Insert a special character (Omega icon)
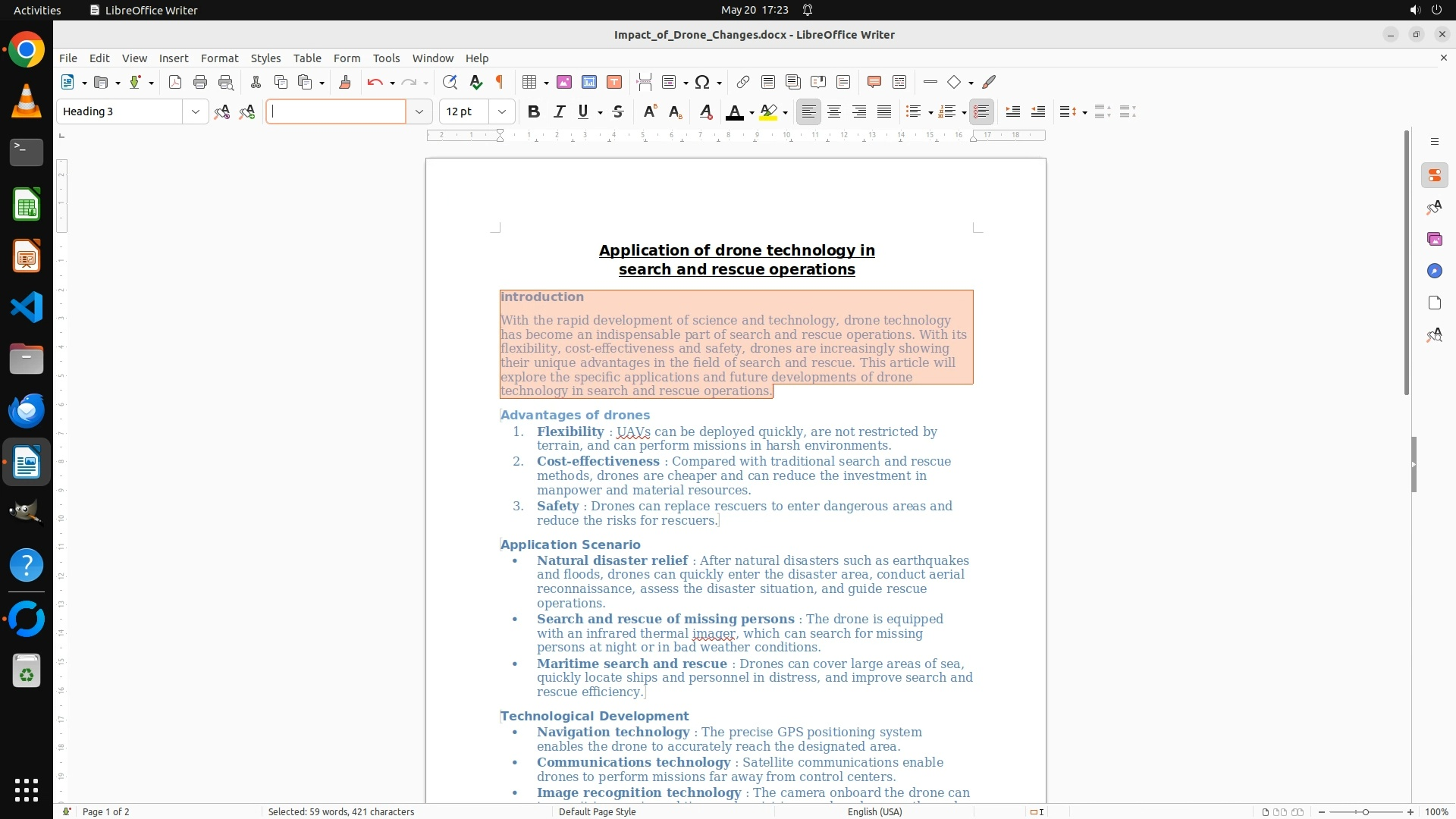The height and width of the screenshot is (819, 1456). [702, 82]
